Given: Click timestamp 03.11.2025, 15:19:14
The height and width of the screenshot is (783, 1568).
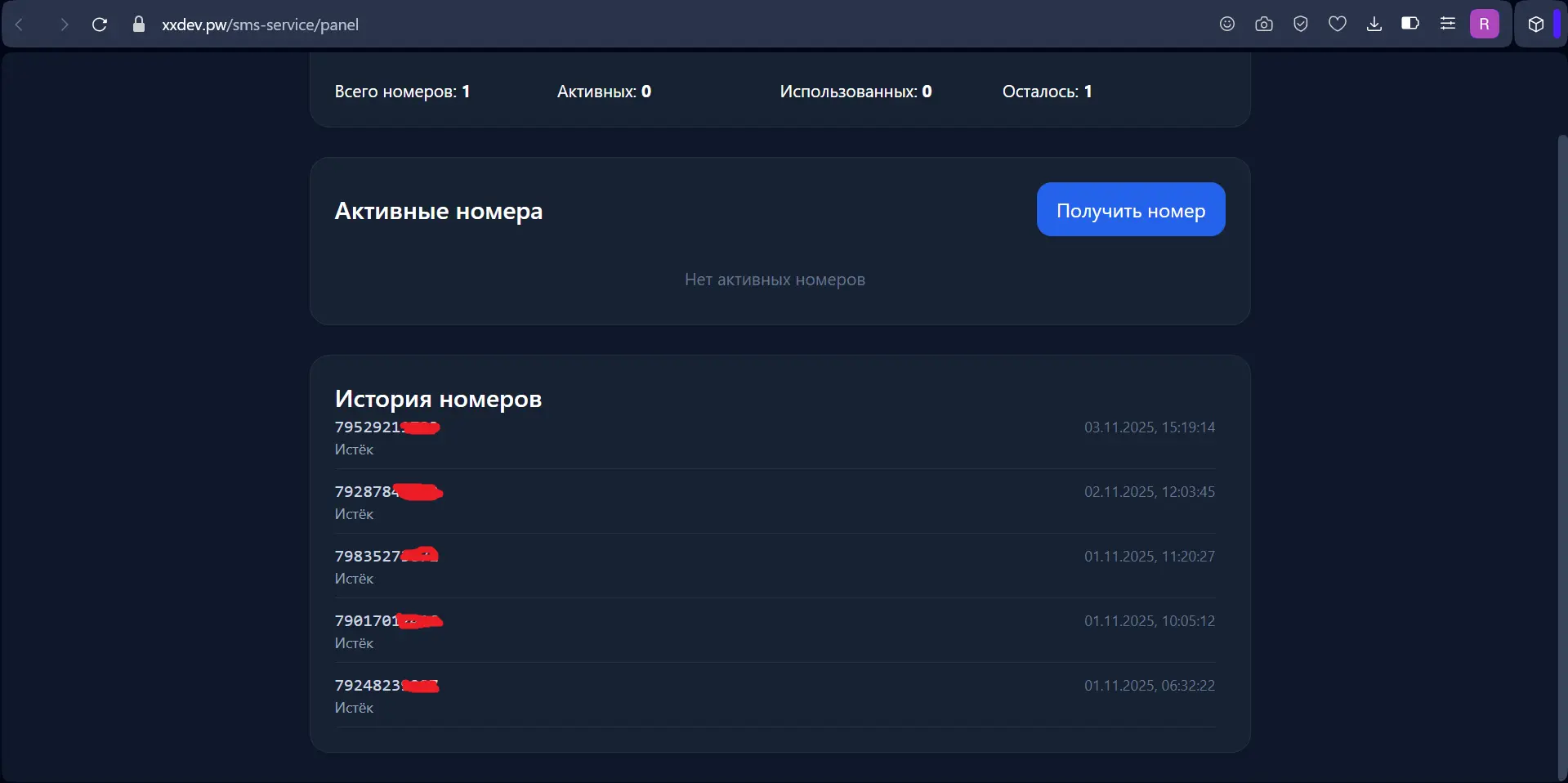Looking at the screenshot, I should [x=1150, y=427].
